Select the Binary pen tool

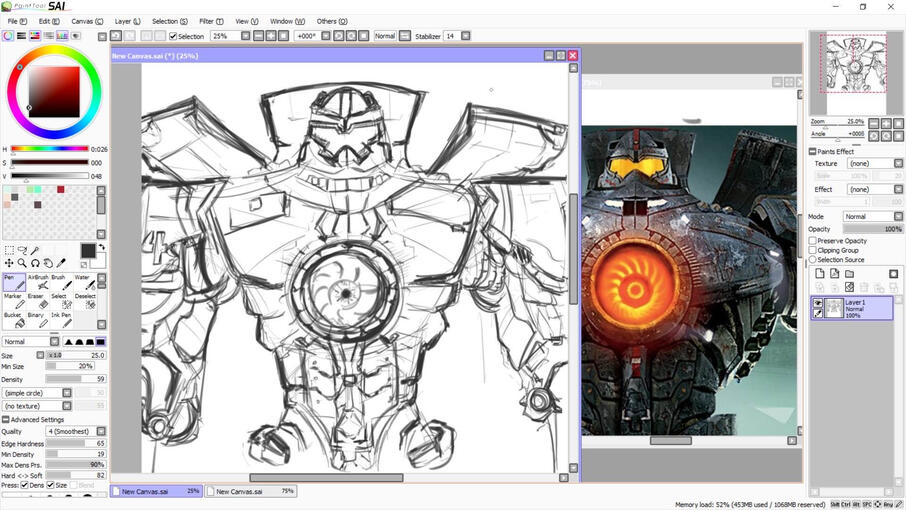pos(38,320)
